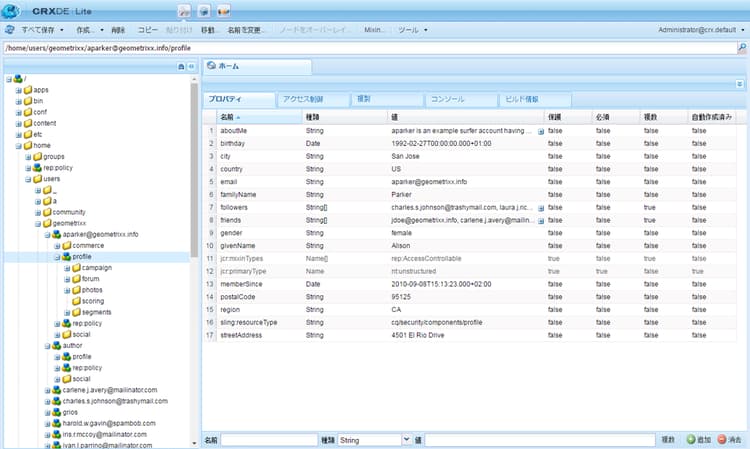
Task: Open the すべて保存 dropdown arrow
Action: click(62, 30)
